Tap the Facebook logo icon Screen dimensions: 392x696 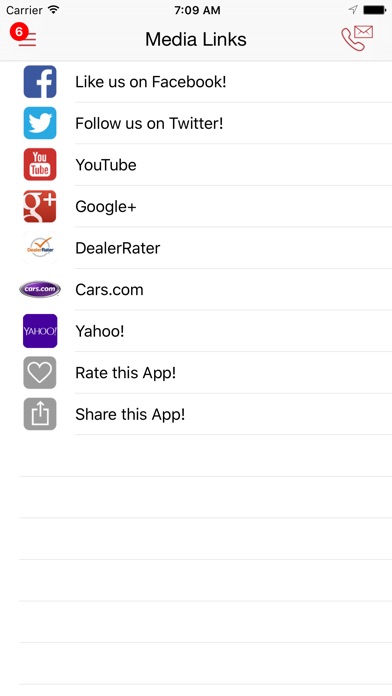click(x=40, y=82)
